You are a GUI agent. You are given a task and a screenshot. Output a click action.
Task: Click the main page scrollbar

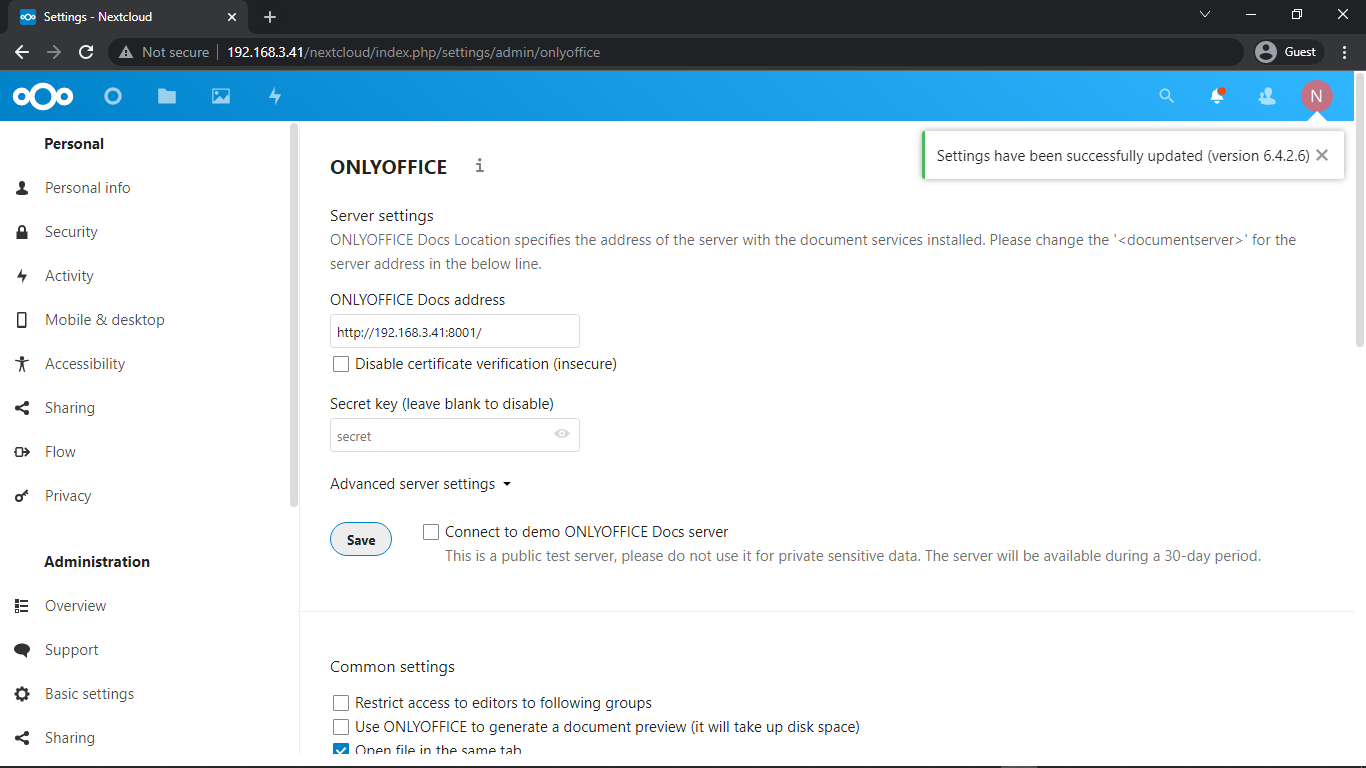coord(1360,210)
